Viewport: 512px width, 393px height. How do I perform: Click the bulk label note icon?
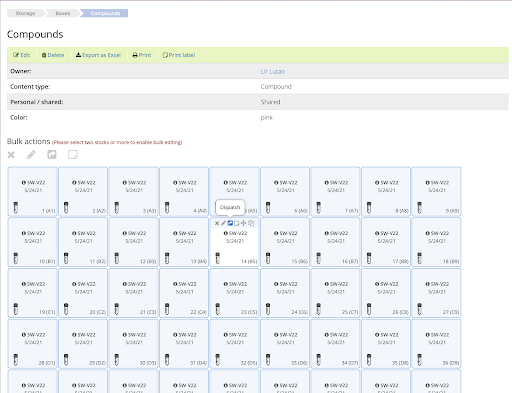click(73, 155)
